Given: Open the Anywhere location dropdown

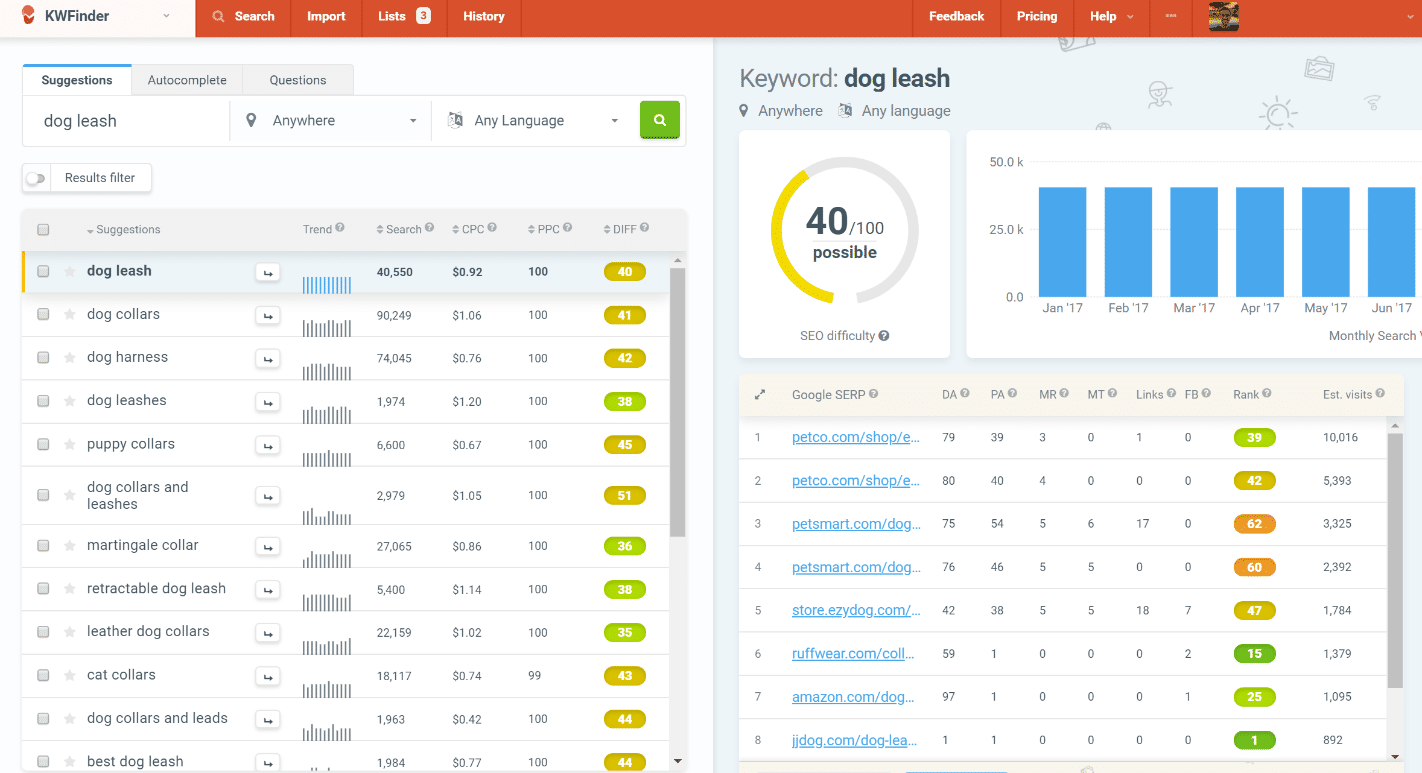Looking at the screenshot, I should (330, 120).
